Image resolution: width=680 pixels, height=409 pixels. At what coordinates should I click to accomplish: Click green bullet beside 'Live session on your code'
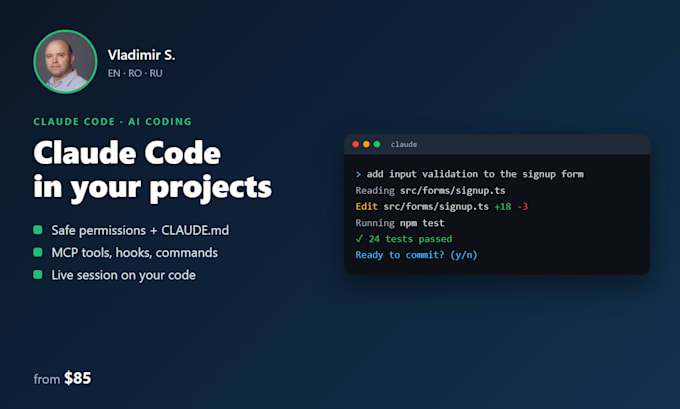(x=38, y=275)
